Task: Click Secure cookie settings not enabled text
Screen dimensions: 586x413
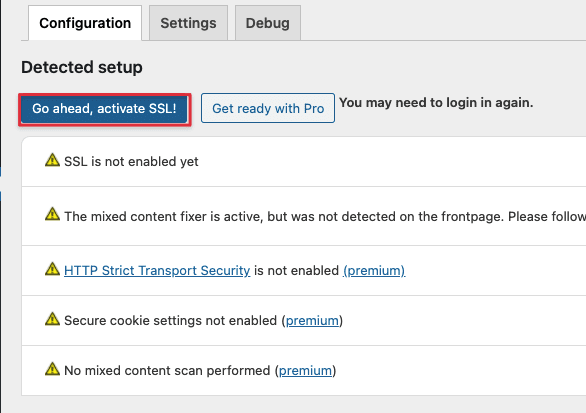Action: tap(170, 320)
